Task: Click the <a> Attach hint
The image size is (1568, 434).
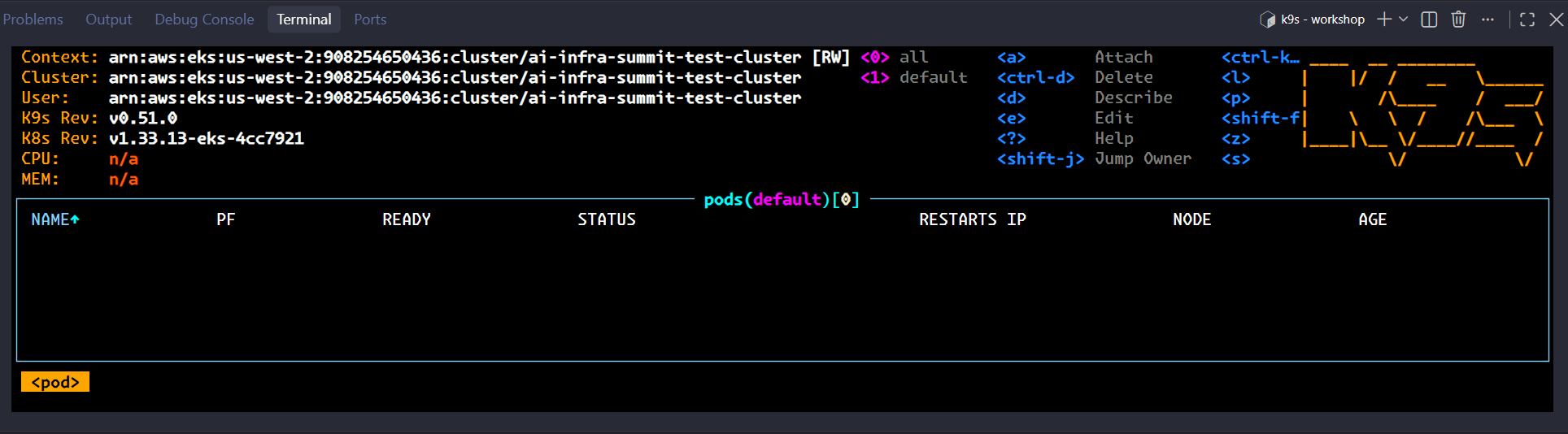Action: (x=1075, y=57)
